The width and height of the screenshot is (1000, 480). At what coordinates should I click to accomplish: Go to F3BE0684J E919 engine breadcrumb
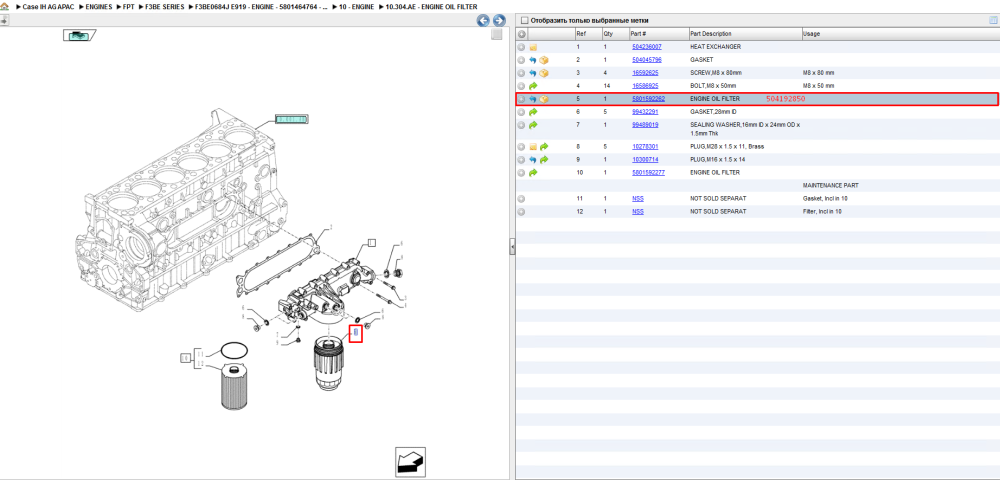(263, 6)
